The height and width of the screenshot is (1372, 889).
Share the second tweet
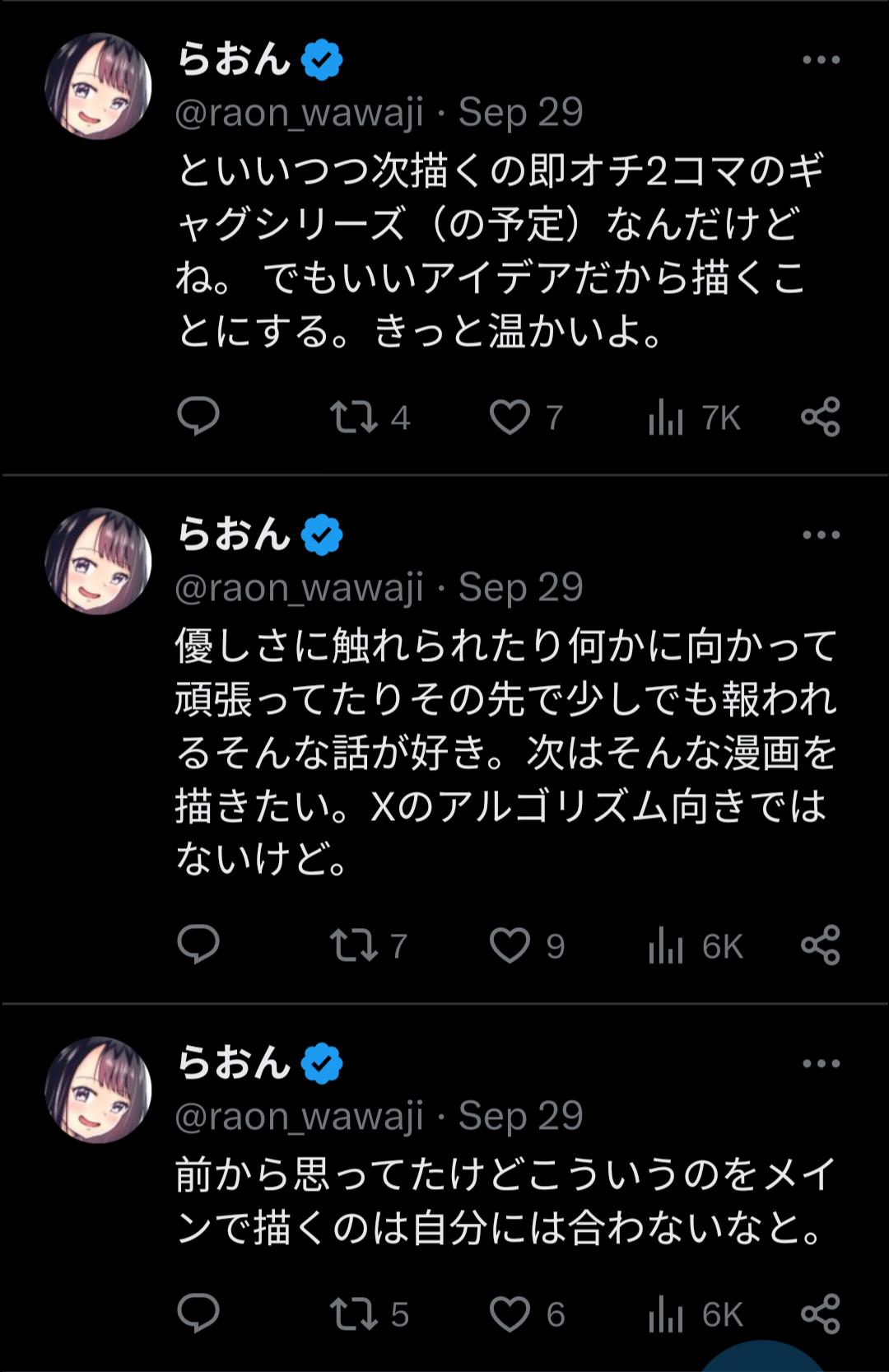point(820,945)
